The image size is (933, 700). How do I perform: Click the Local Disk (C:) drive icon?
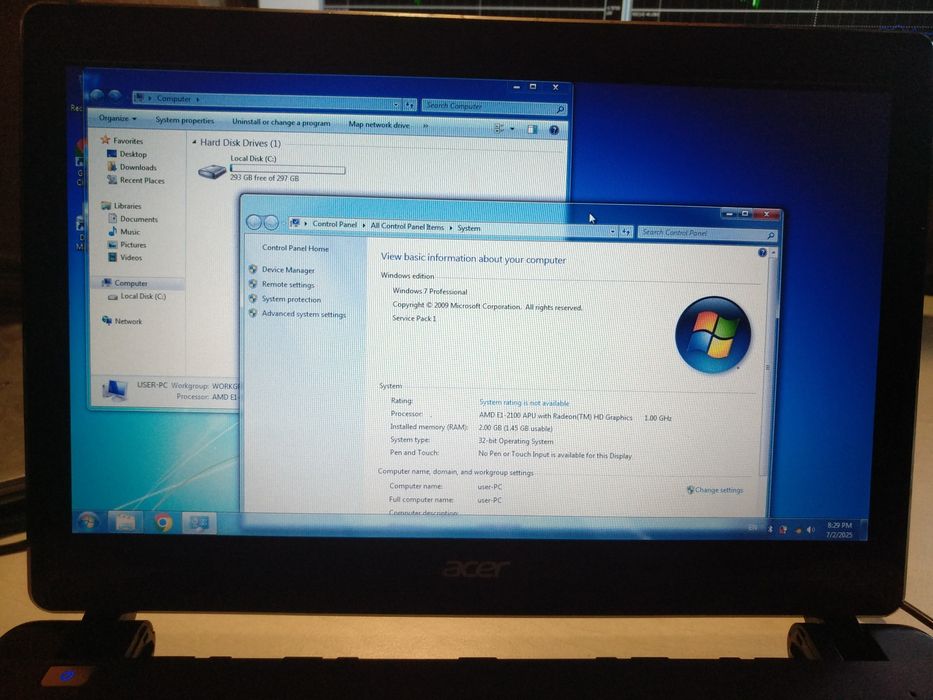tap(212, 171)
